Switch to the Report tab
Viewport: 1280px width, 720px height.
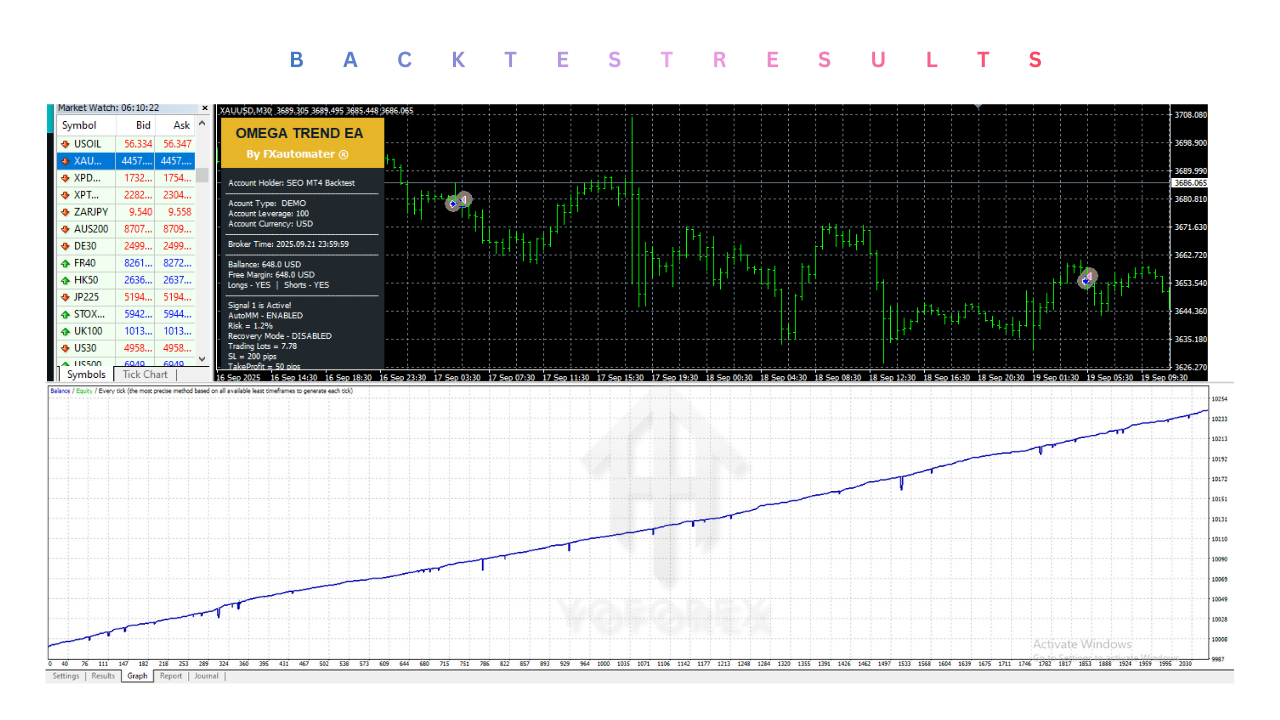(x=171, y=676)
